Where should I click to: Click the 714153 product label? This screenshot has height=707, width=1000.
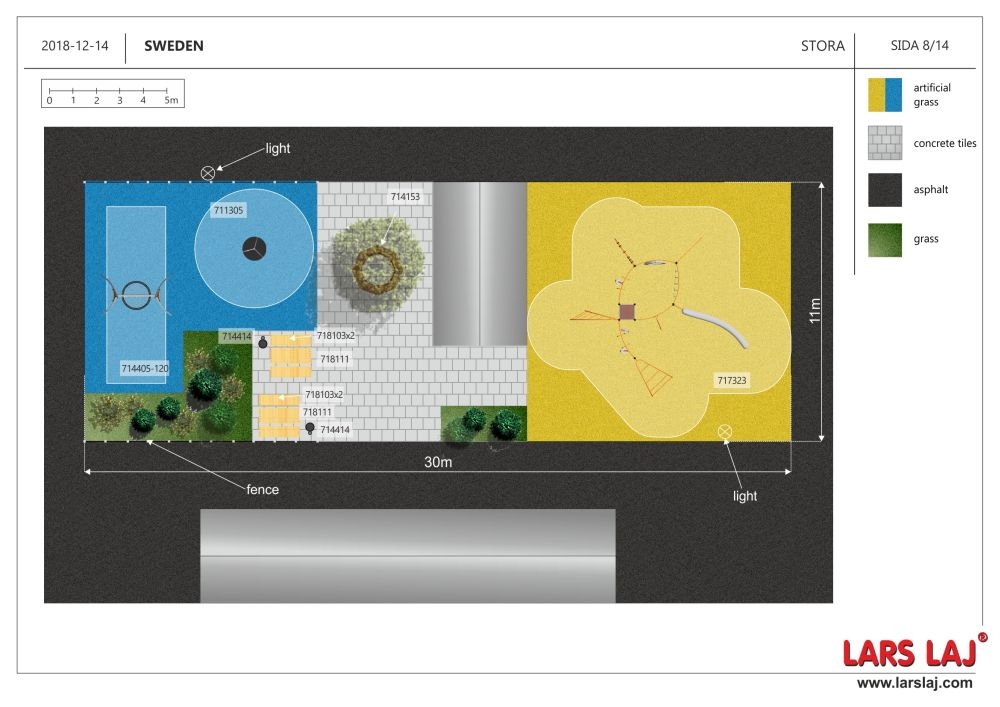(x=405, y=197)
